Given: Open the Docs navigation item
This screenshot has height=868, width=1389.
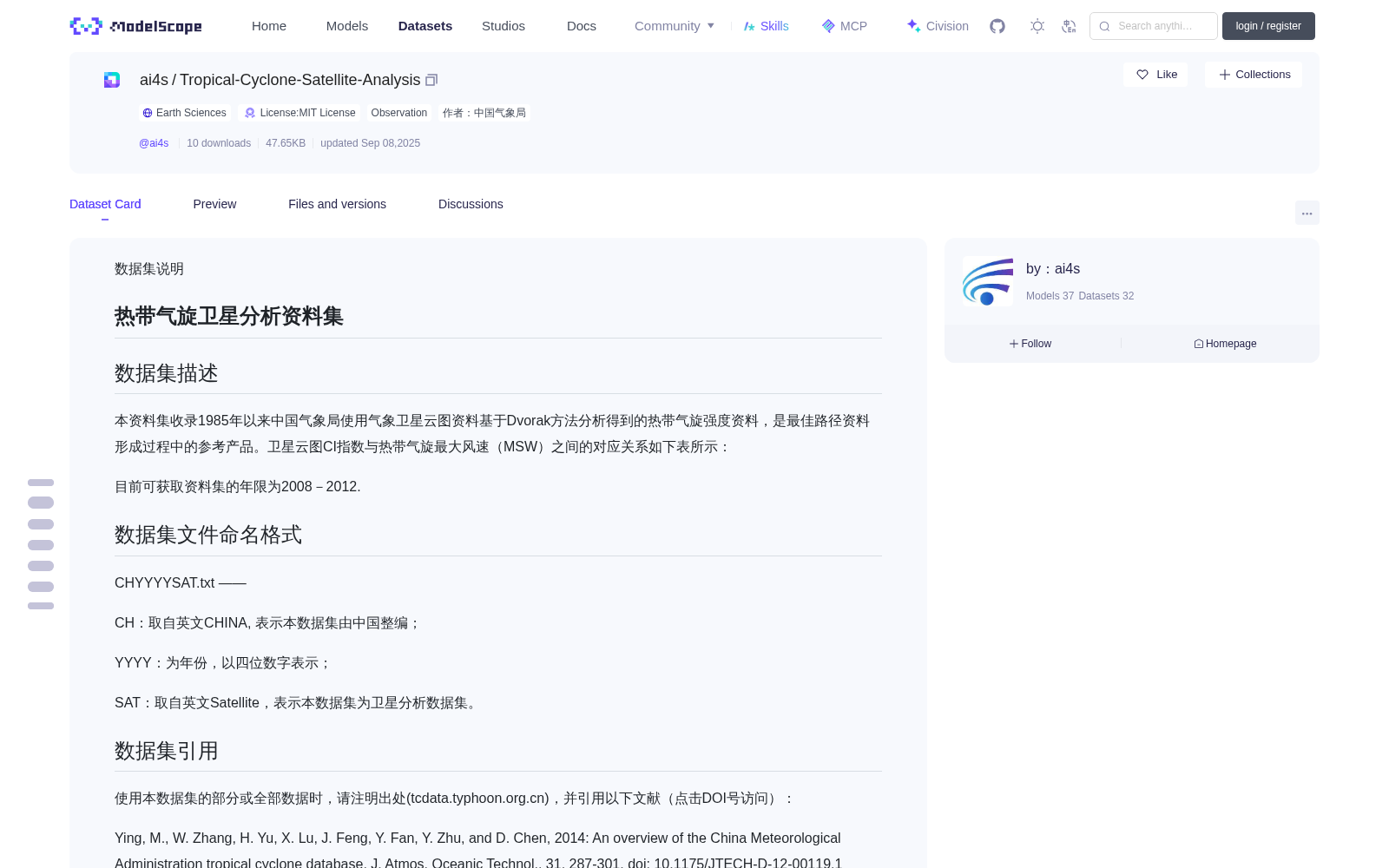Looking at the screenshot, I should point(582,26).
